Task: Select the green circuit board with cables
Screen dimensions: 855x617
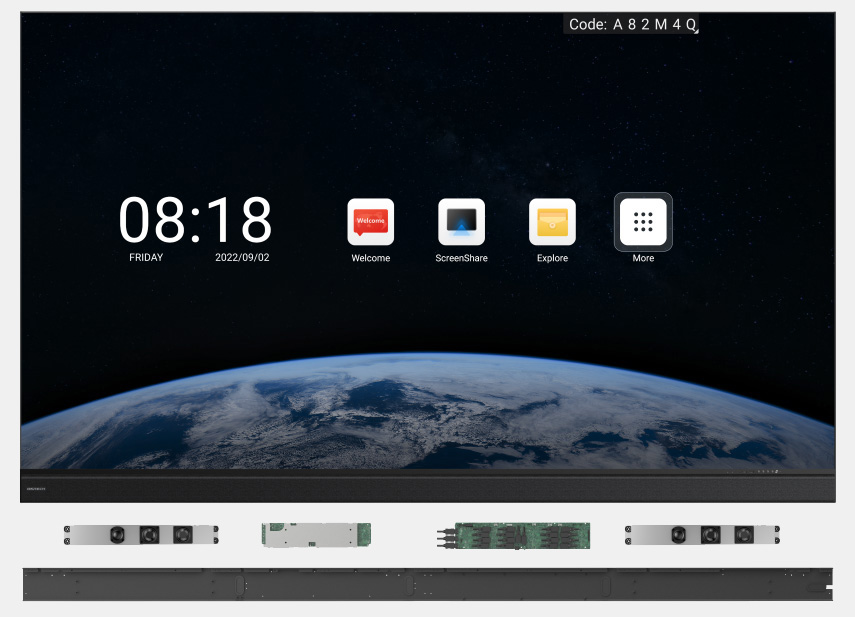Action: 513,535
